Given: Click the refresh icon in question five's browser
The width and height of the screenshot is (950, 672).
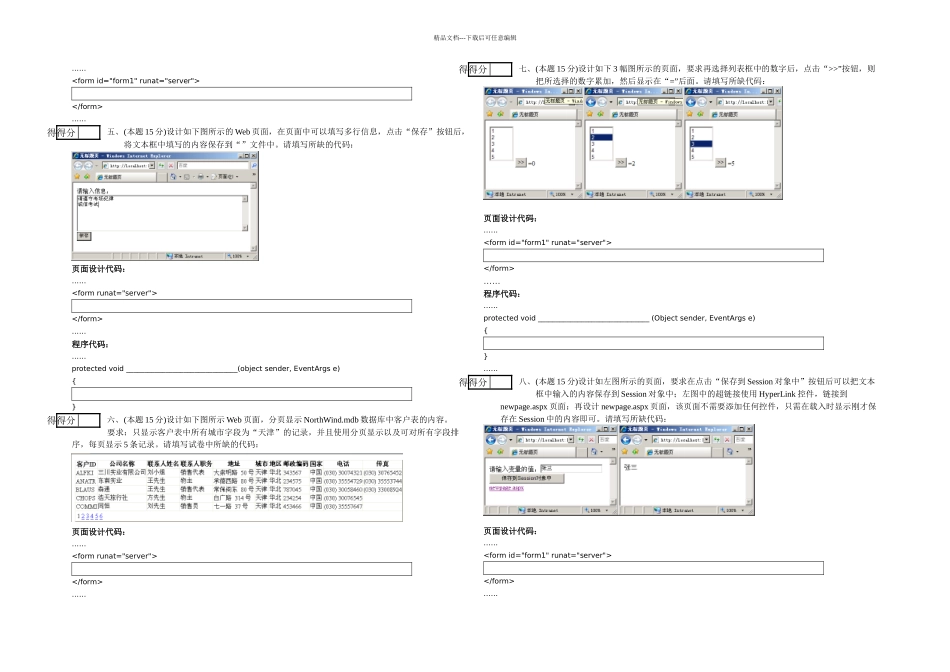Looking at the screenshot, I should point(161,165).
